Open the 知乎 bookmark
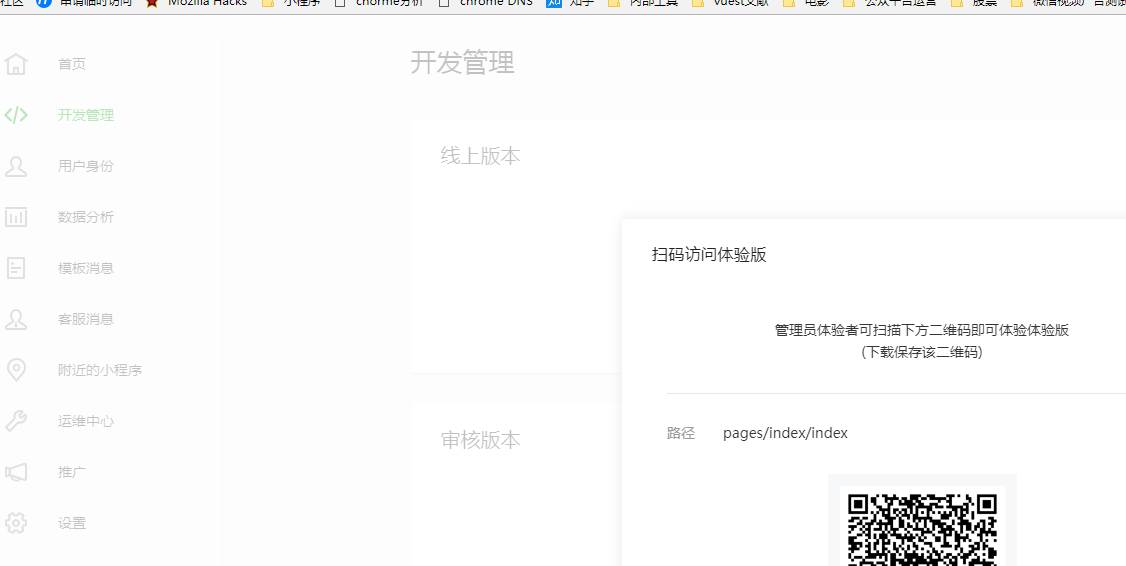This screenshot has width=1126, height=566. coord(580,3)
